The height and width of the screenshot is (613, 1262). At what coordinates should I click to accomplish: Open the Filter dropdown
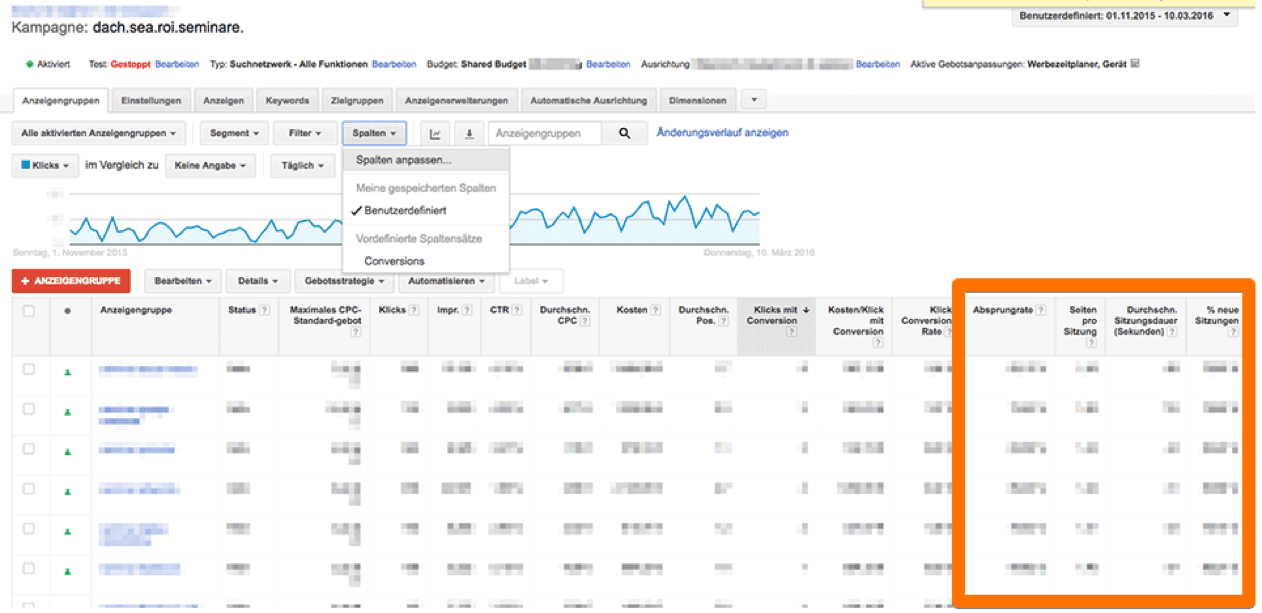304,132
